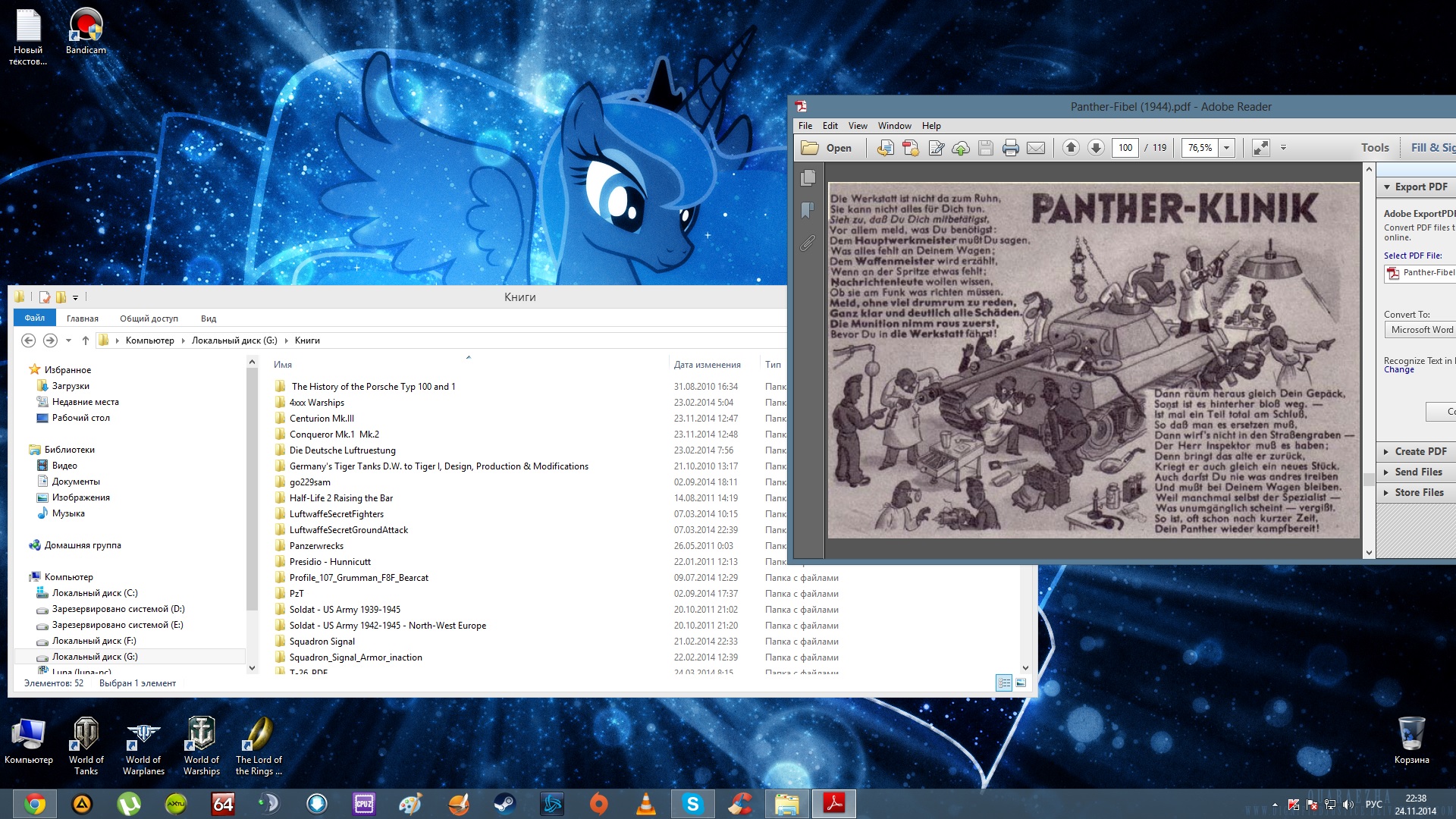Select Локальный диск (C:) in navigation tree
The image size is (1456, 819).
tap(95, 593)
